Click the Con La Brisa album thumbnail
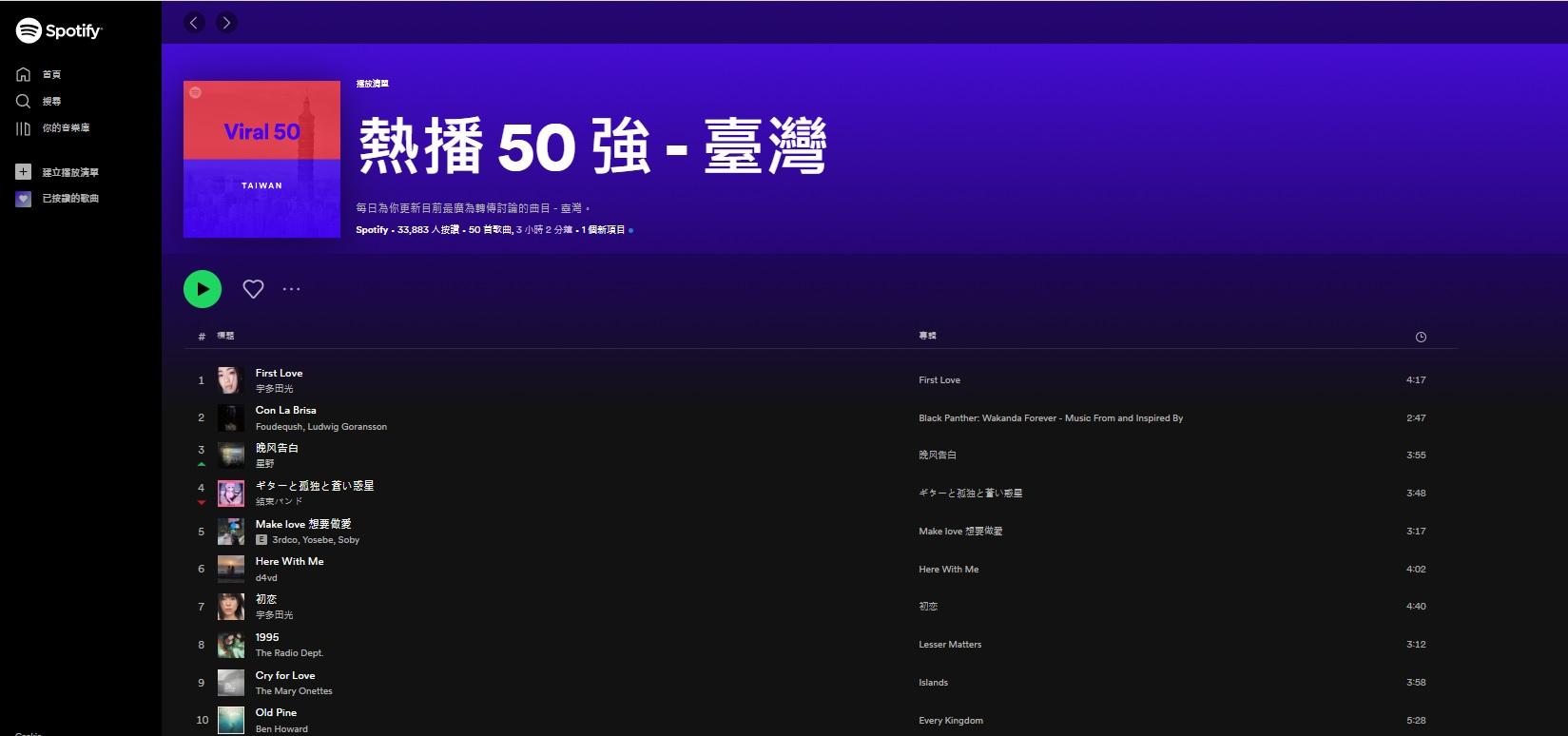Image resolution: width=1568 pixels, height=736 pixels. [231, 417]
